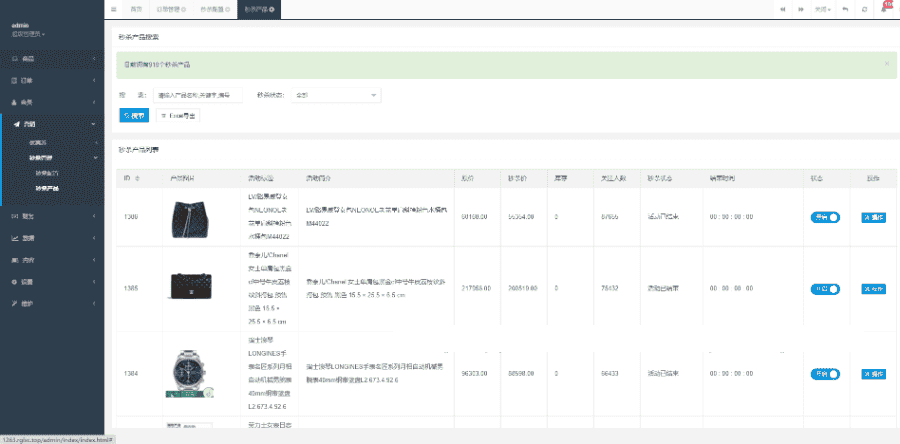Click the follower count cell 66433
This screenshot has height=444, width=900.
(610, 373)
